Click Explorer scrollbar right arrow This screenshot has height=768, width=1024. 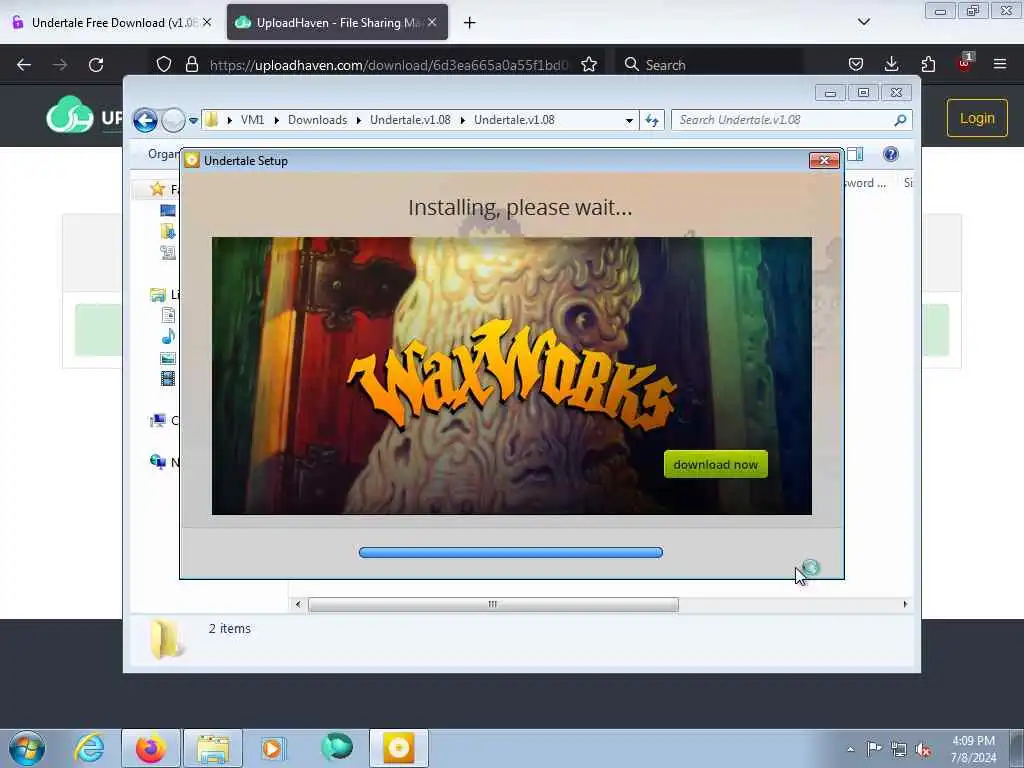pyautogui.click(x=905, y=604)
